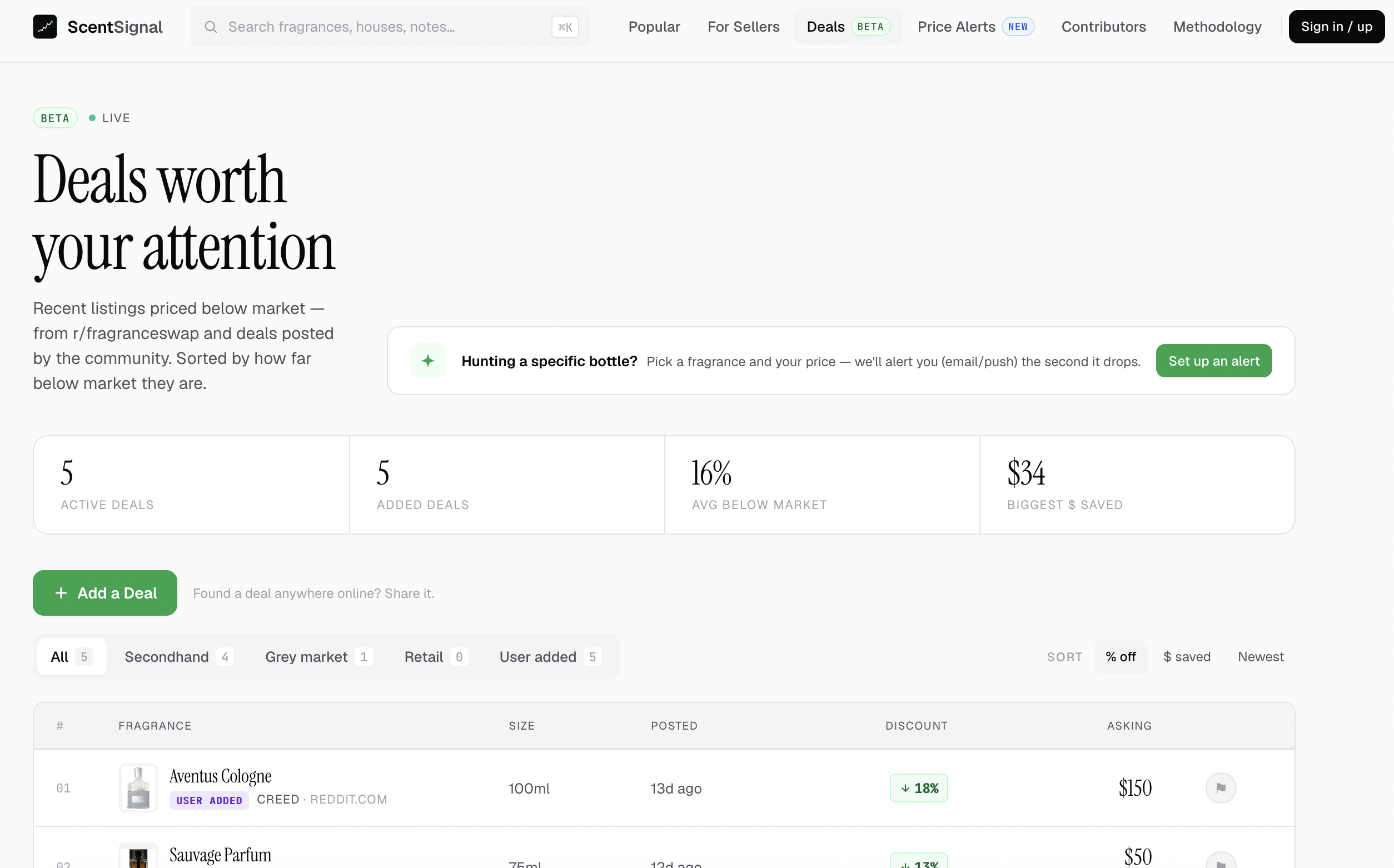Filter by Retail deals

point(436,656)
